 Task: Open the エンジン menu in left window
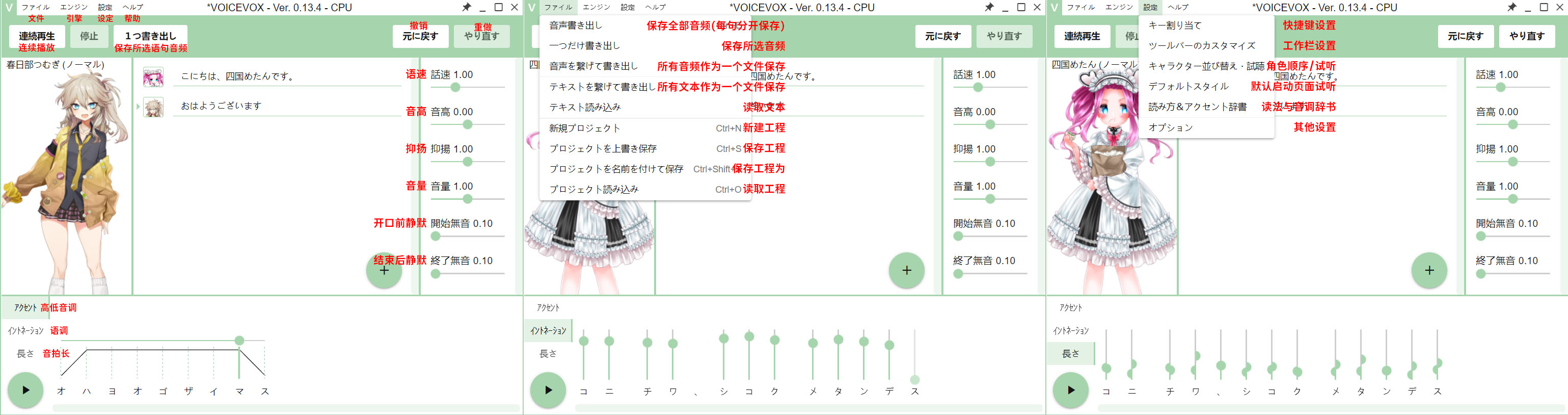pyautogui.click(x=74, y=7)
